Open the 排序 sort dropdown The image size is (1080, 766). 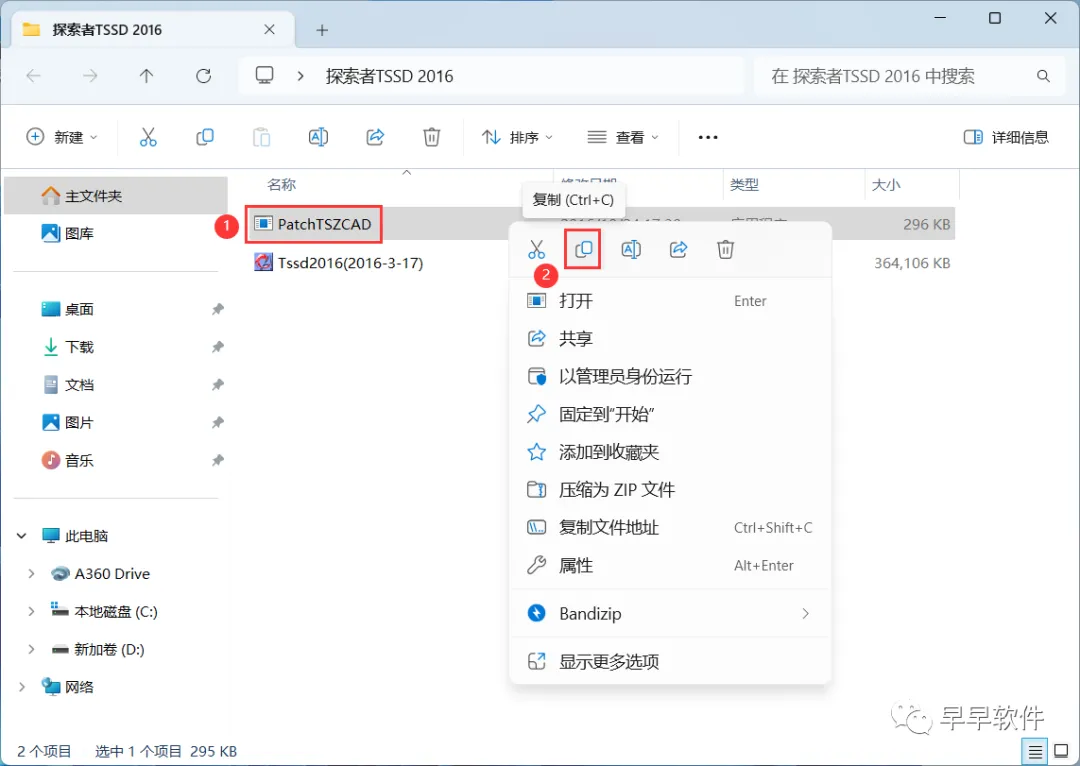coord(517,137)
